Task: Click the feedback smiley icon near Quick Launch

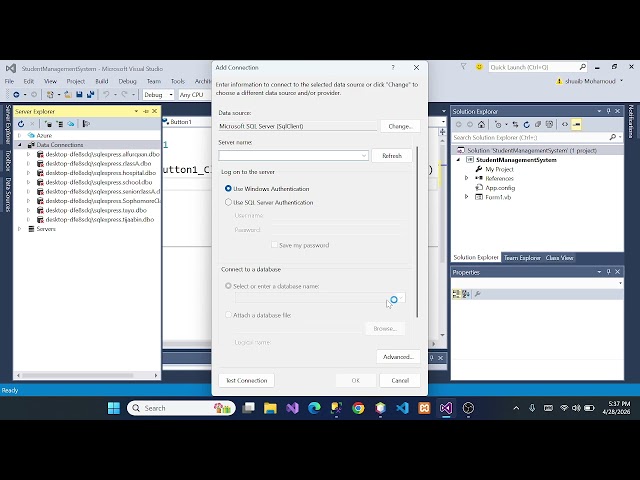Action: point(479,67)
